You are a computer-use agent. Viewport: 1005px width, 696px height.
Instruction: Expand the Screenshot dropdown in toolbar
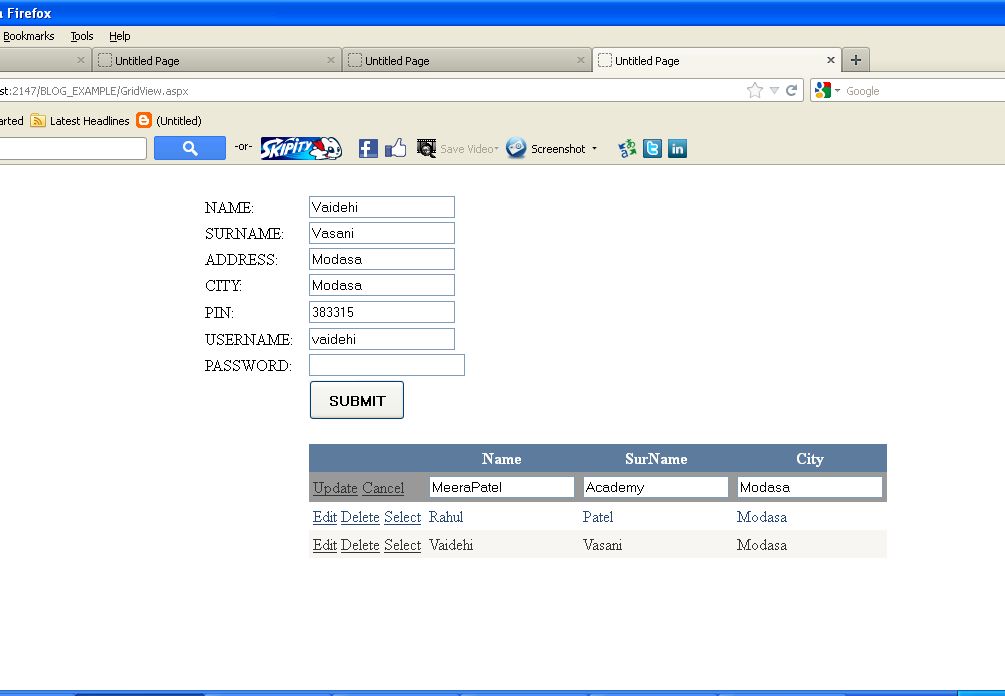(x=594, y=149)
